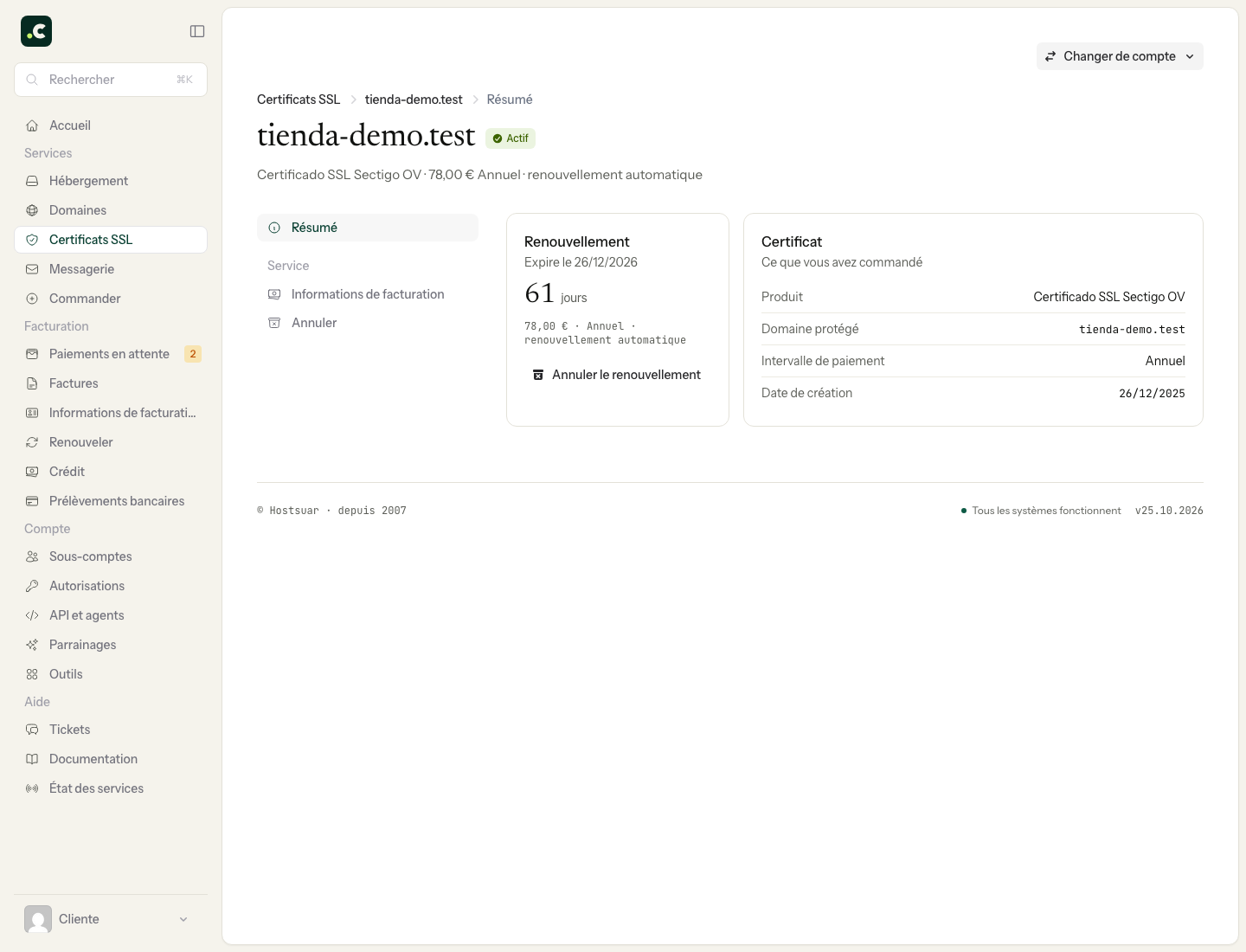
Task: Select the Annuler service tab
Action: tap(368, 323)
